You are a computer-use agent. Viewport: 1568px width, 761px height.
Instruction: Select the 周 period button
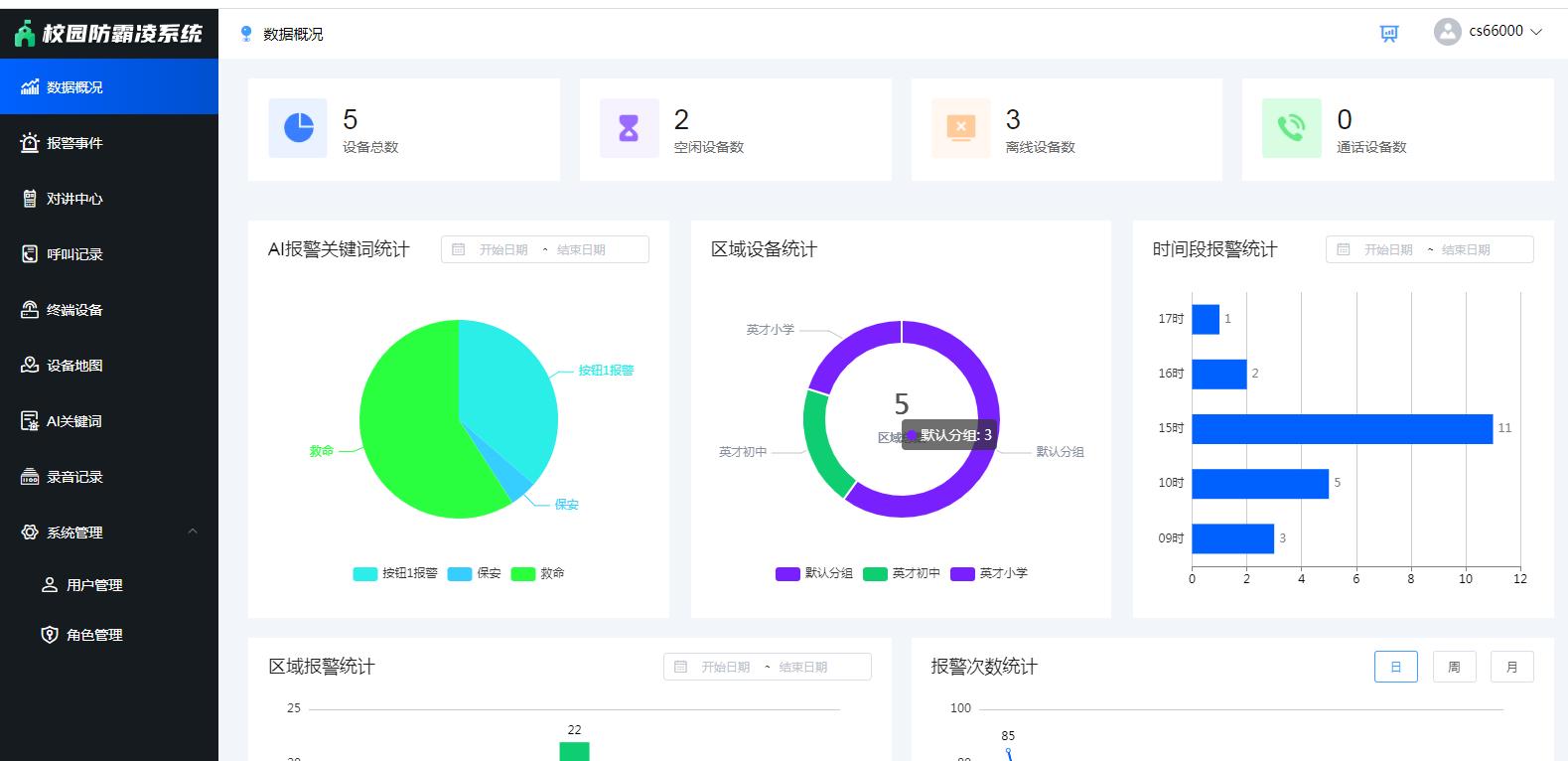(x=1454, y=667)
